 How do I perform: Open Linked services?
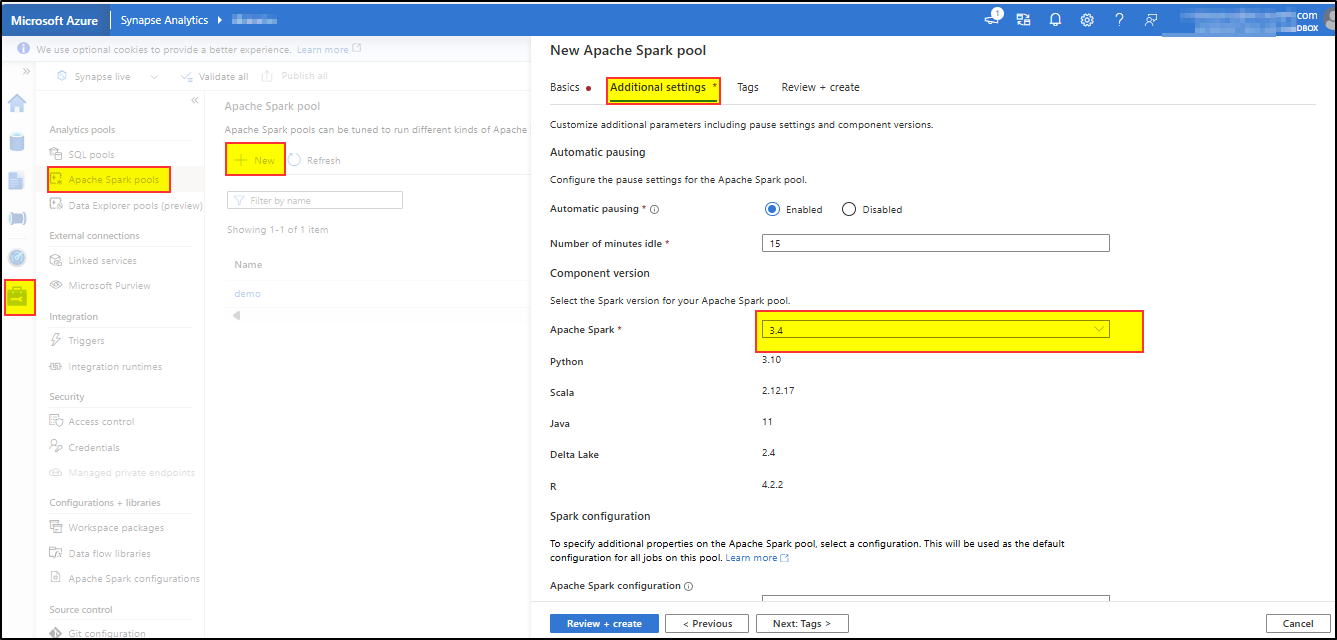click(x=102, y=260)
